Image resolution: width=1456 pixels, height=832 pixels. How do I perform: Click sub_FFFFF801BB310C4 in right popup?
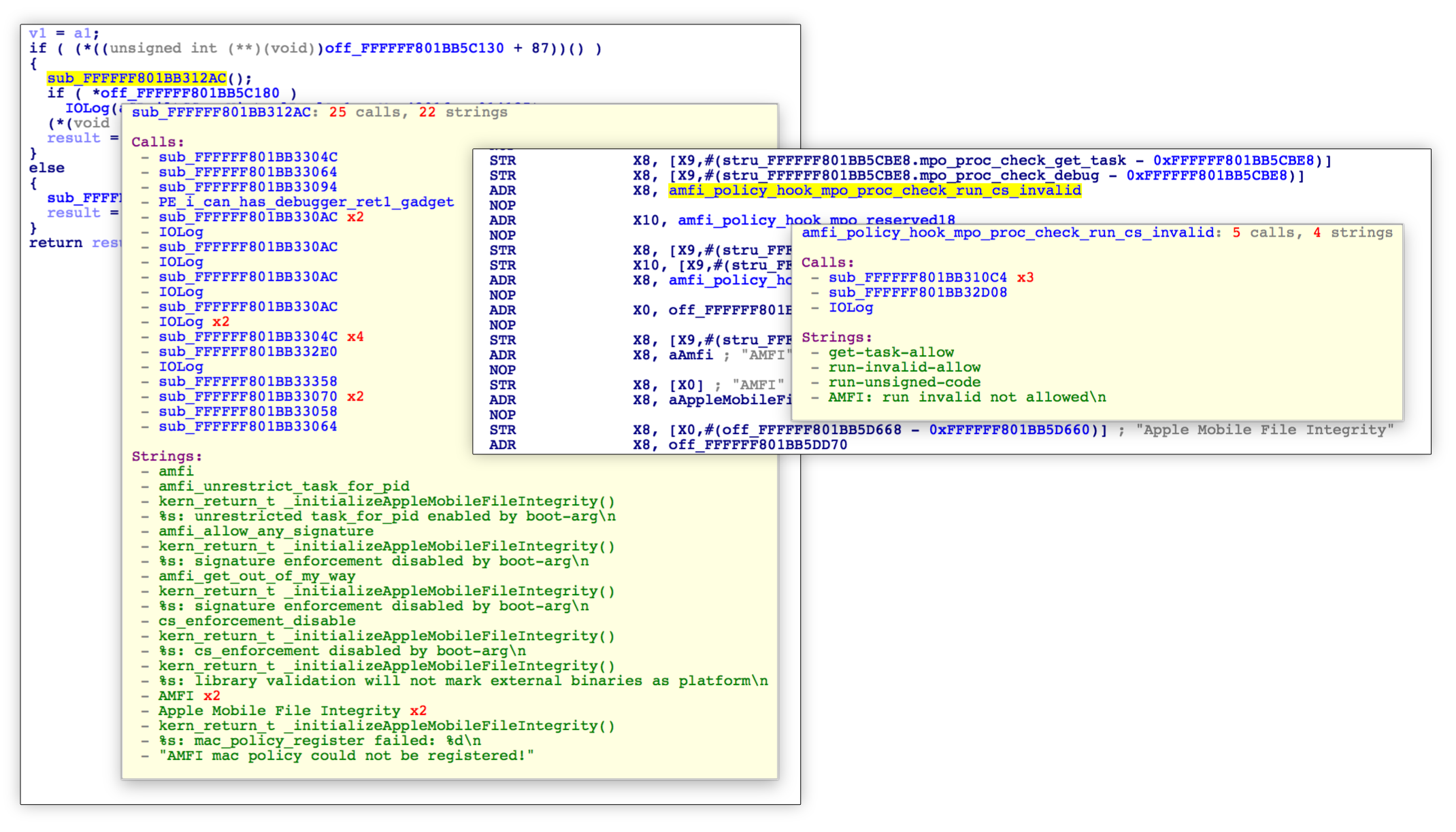click(x=917, y=278)
